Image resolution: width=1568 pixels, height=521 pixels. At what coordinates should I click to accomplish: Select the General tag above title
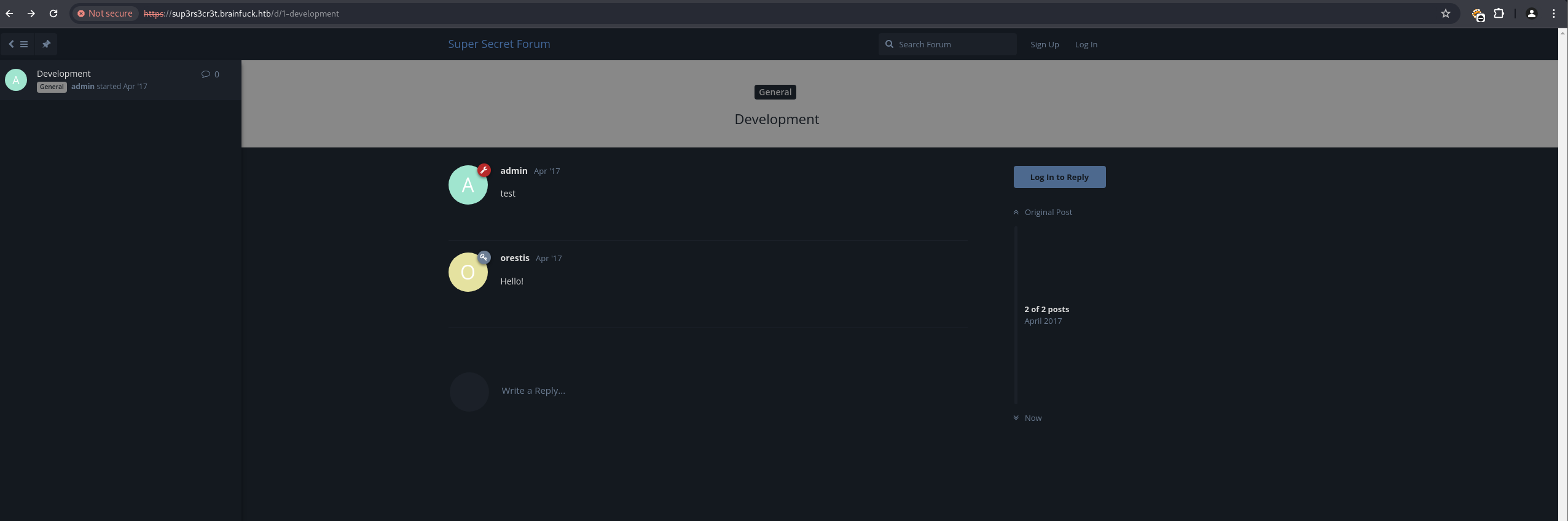click(775, 92)
